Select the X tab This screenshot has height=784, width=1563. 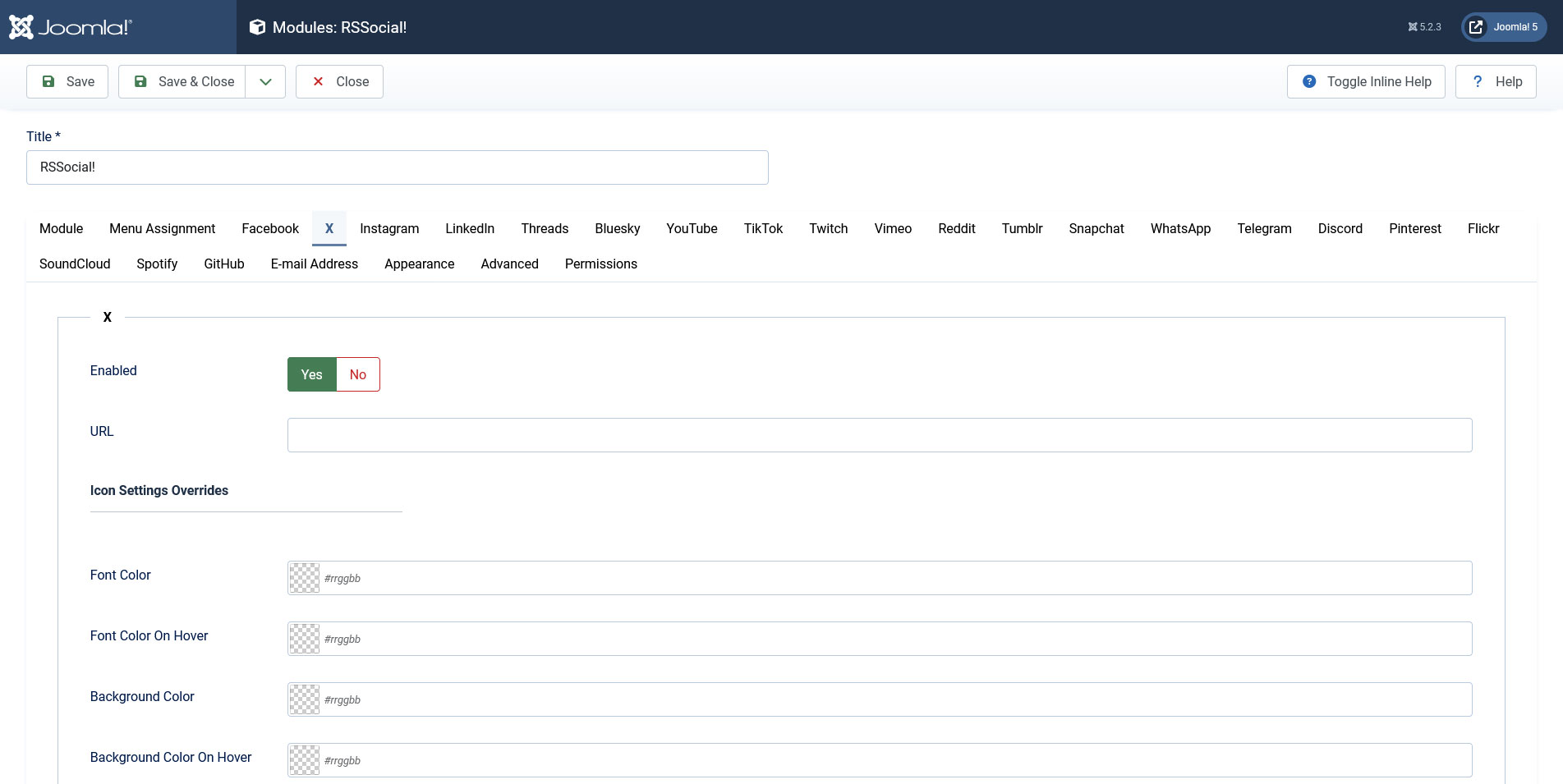pos(329,228)
